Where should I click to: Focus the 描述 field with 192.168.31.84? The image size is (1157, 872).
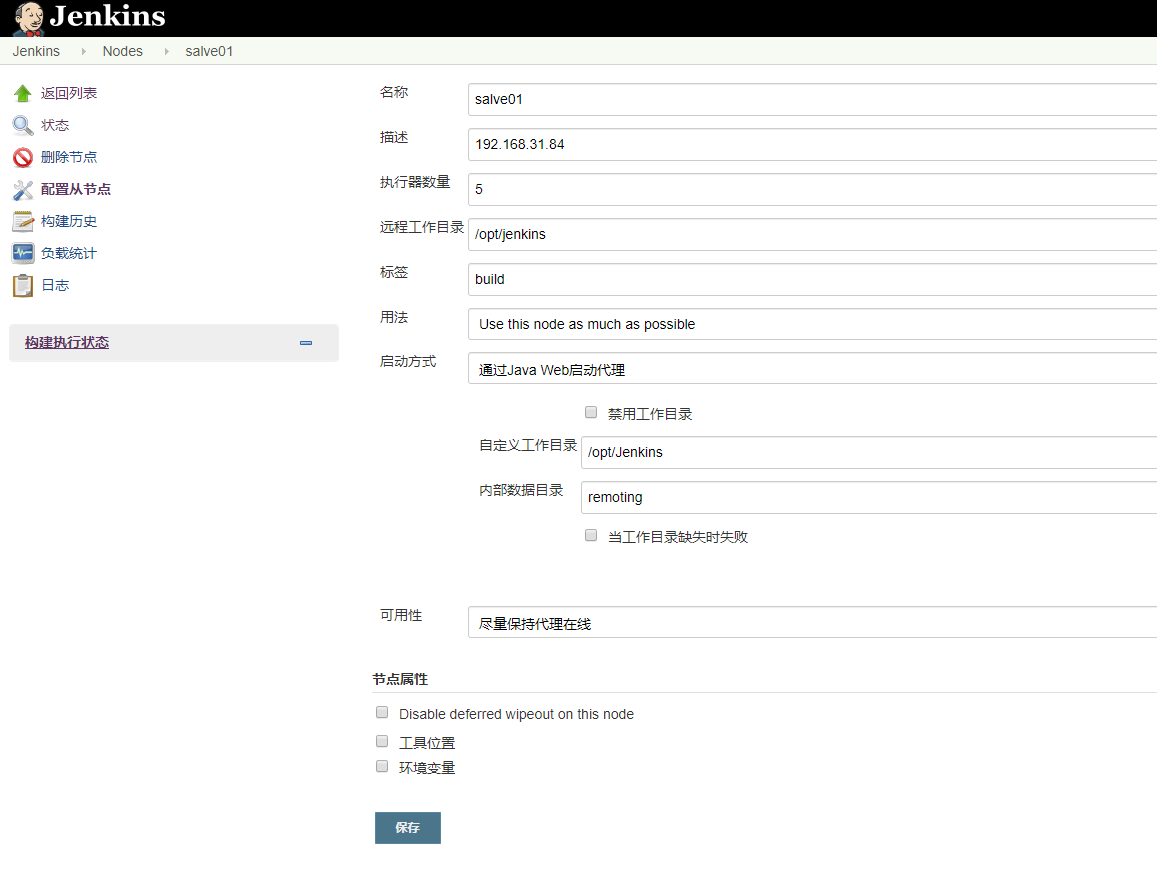[x=812, y=145]
